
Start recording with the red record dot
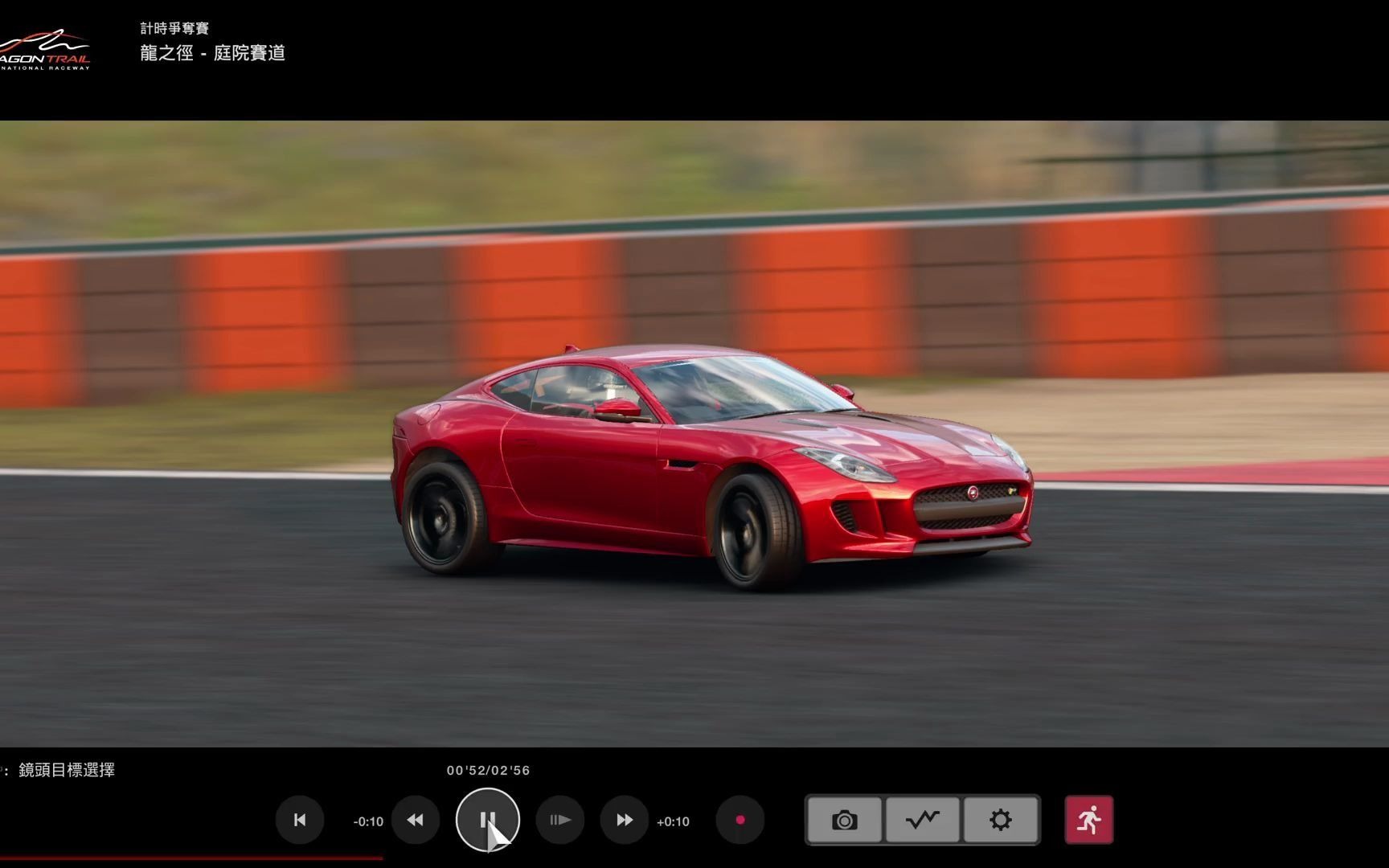pyautogui.click(x=740, y=821)
